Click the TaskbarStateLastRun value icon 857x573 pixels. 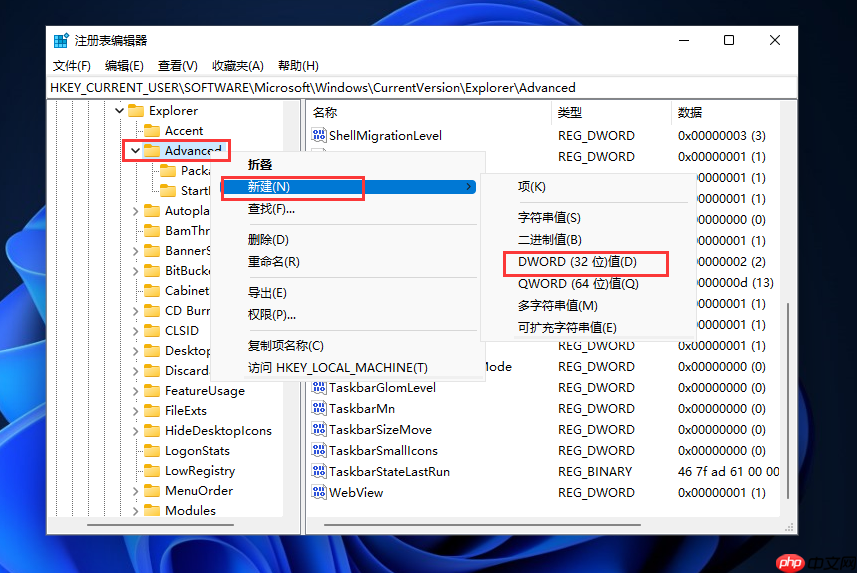[x=319, y=471]
